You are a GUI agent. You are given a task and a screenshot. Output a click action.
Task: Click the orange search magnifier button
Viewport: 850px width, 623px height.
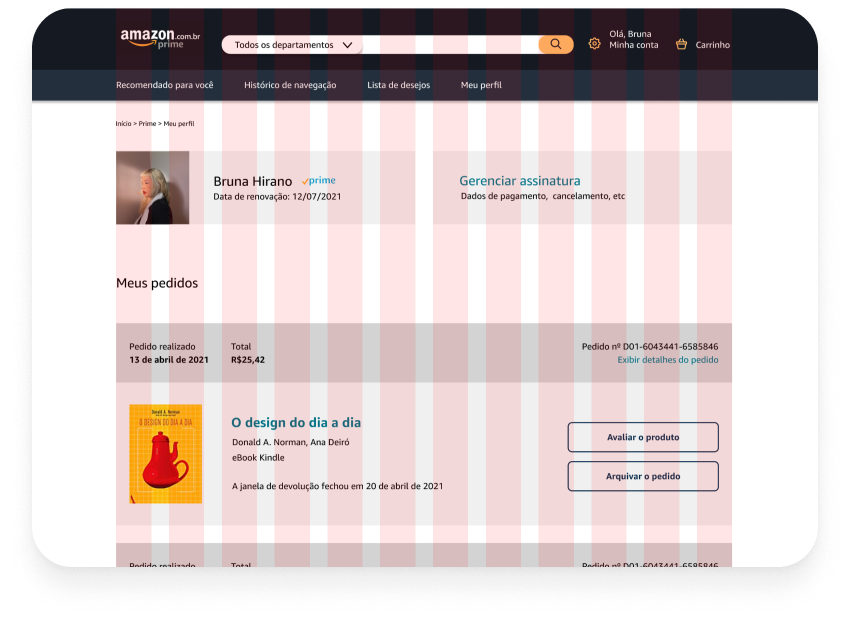click(556, 44)
